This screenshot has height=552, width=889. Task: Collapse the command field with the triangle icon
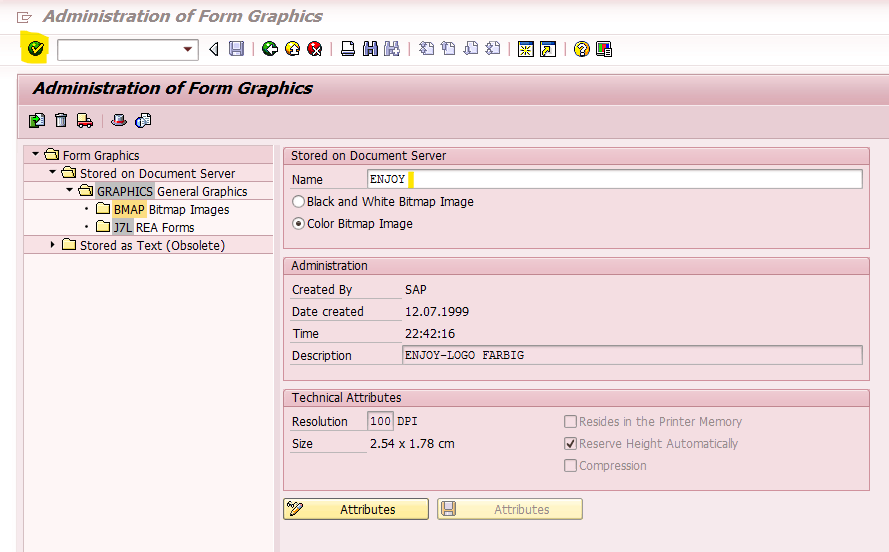[x=214, y=49]
